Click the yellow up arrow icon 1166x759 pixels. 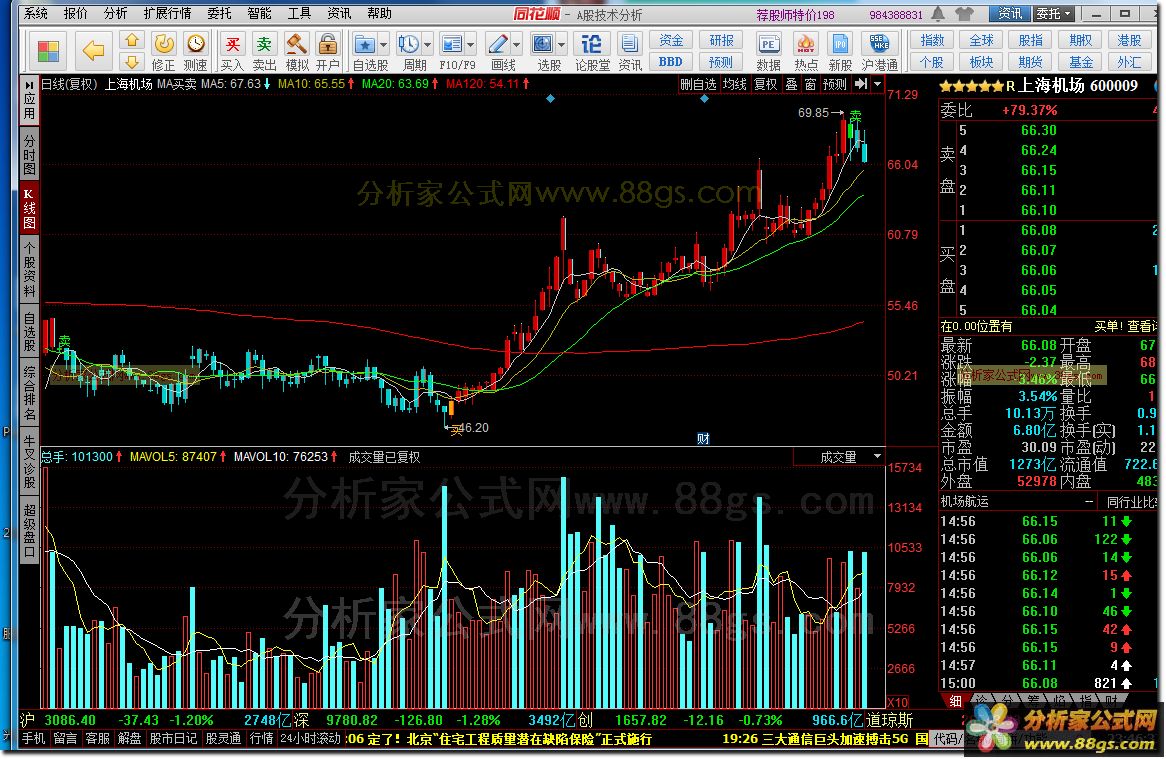(132, 40)
